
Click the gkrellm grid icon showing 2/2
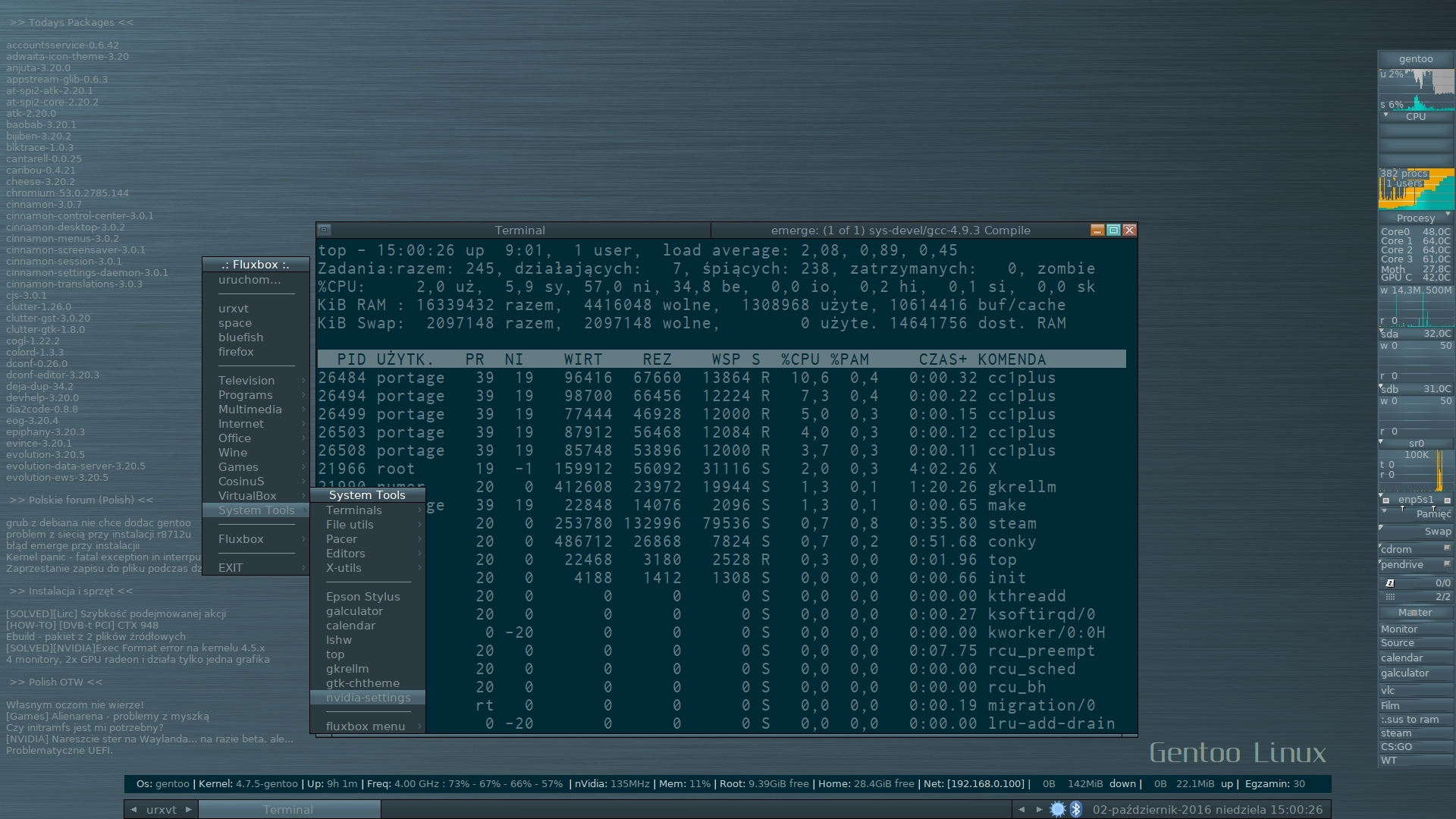[x=1390, y=597]
